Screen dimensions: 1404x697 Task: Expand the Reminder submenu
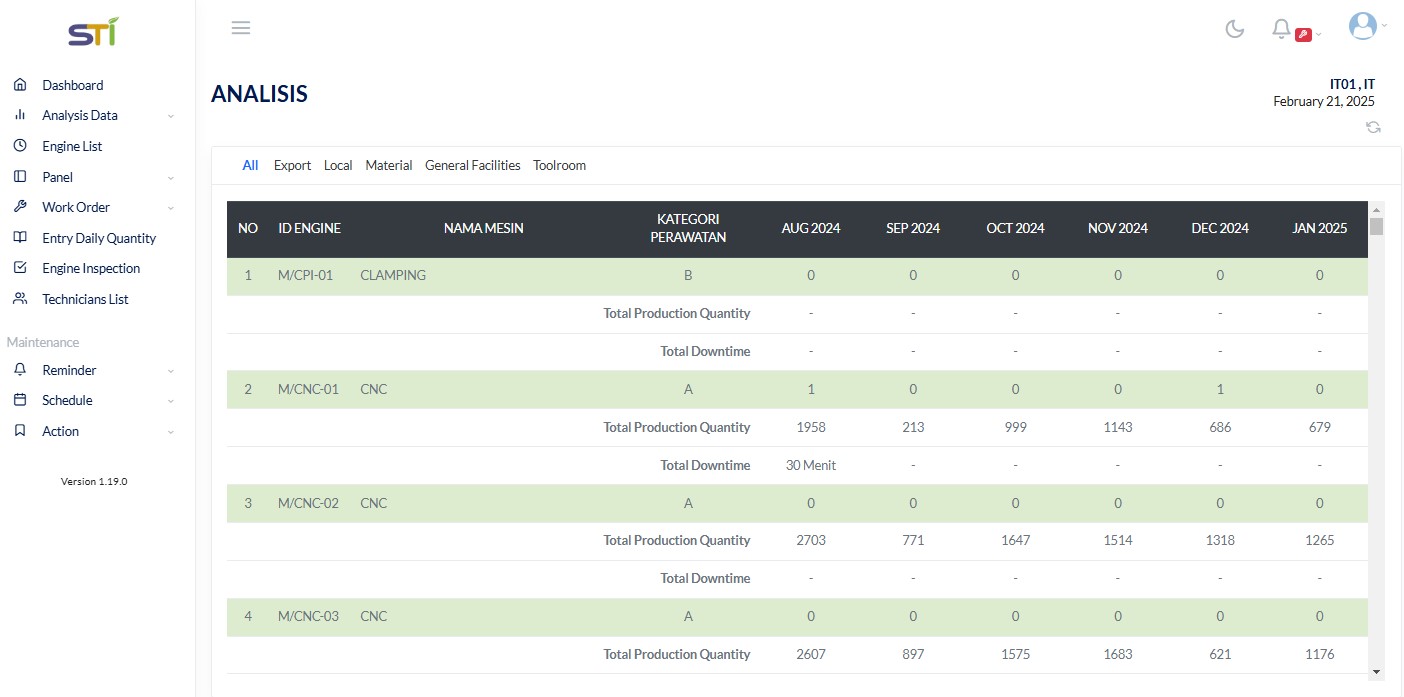pos(95,370)
